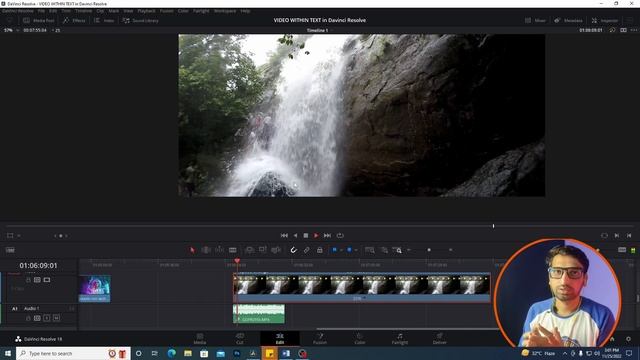Viewport: 640px width, 360px height.
Task: Select the Blade Edit Mode tool
Action: click(233, 250)
